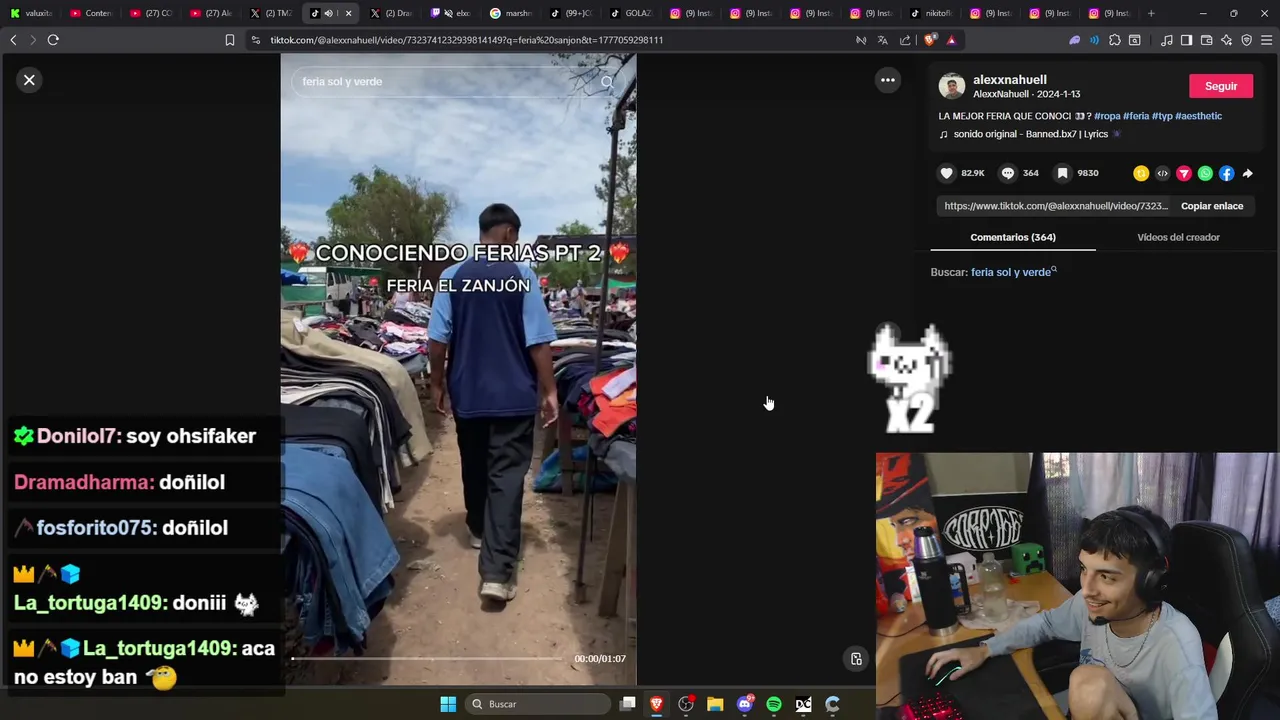This screenshot has width=1280, height=720.
Task: Open the Brave Rewards triangle icon
Action: click(951, 40)
